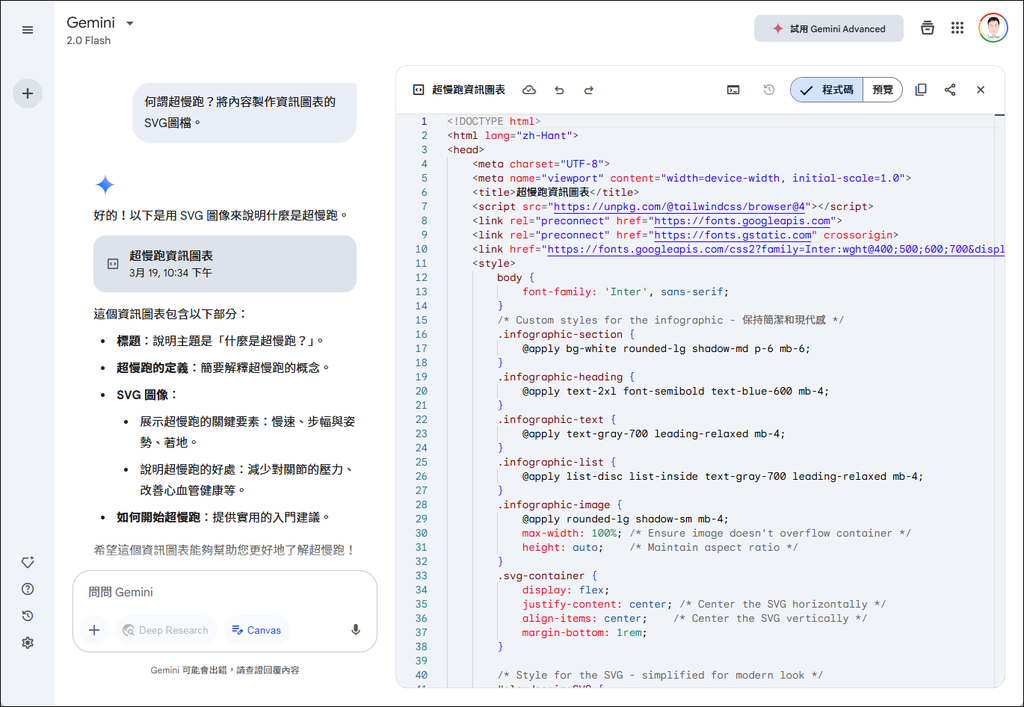Click the Gemini sparkle response icon

click(105, 185)
